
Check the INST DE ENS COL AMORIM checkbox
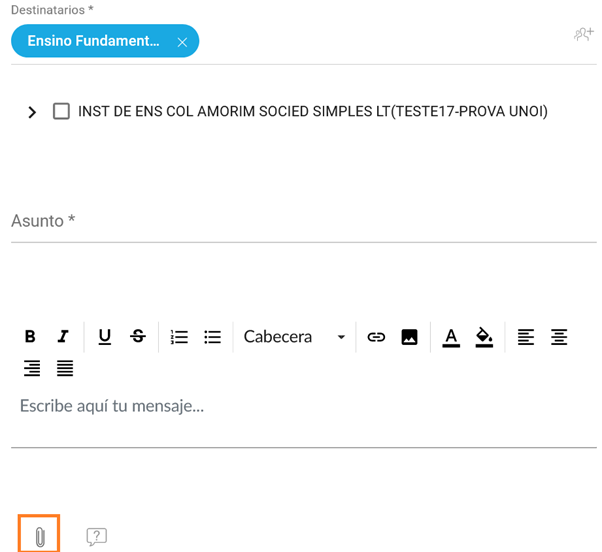click(x=61, y=112)
